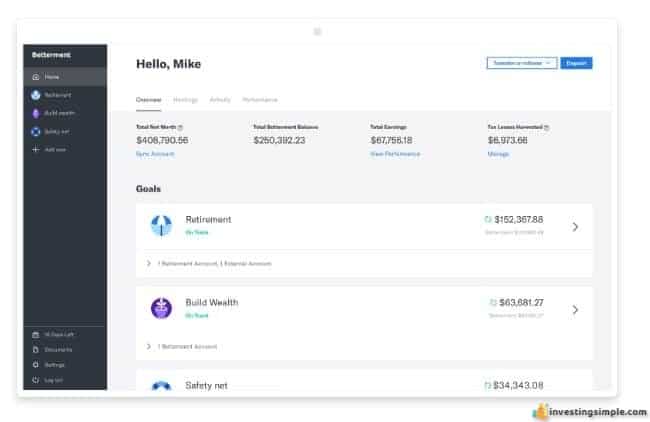Click the sync icon beside $63,681.27
The height and width of the screenshot is (422, 650).
click(493, 302)
